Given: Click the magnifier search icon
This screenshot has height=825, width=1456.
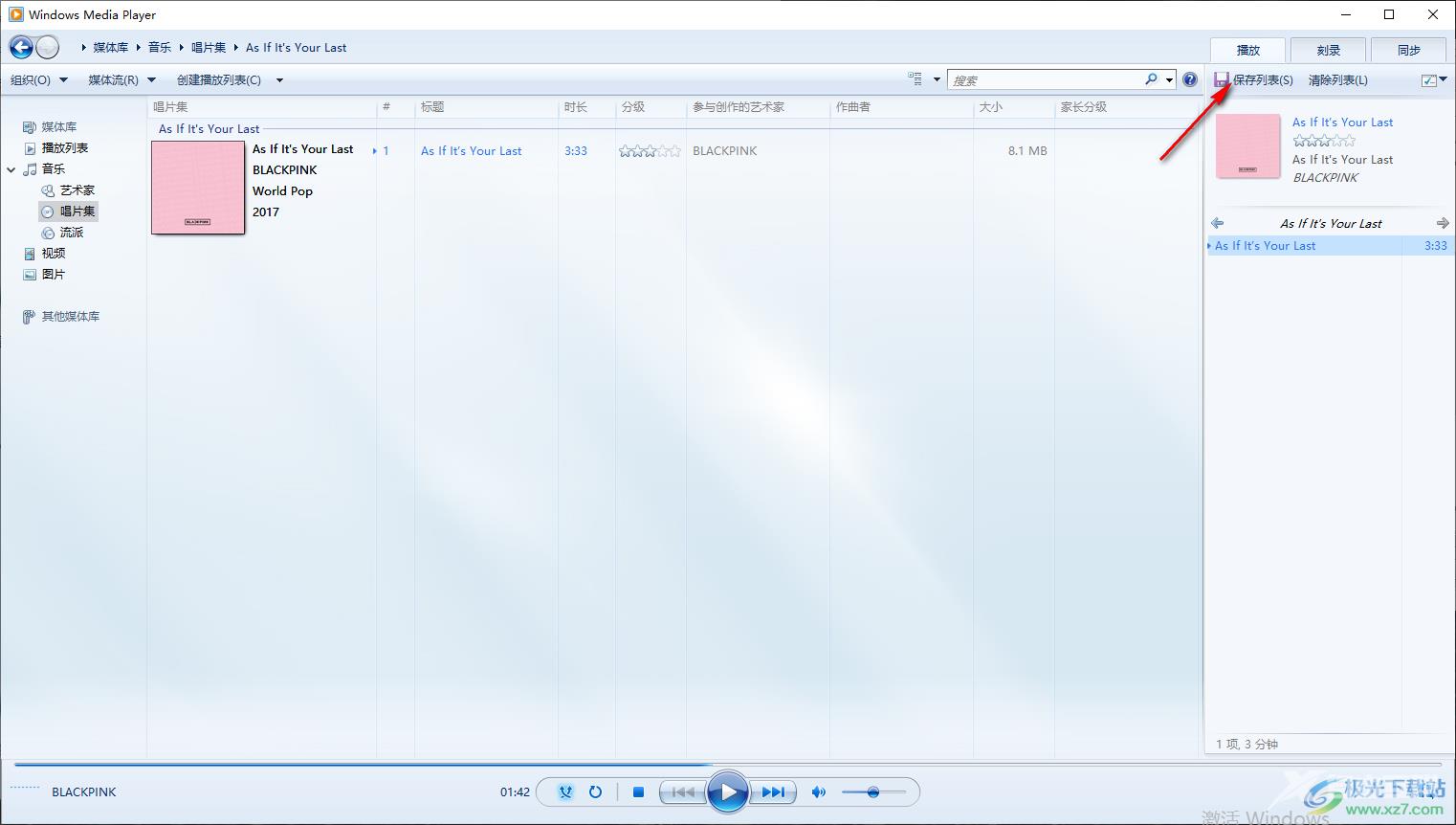Looking at the screenshot, I should tap(1152, 79).
